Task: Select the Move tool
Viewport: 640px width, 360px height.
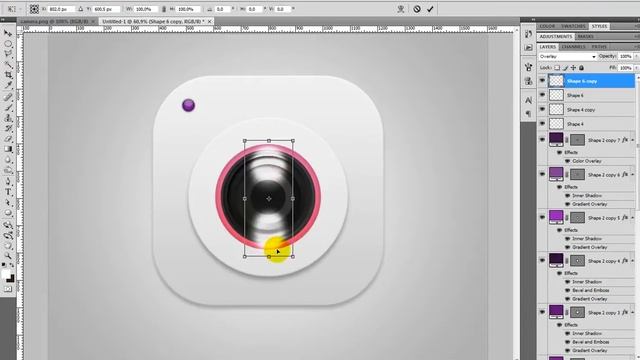Action: pyautogui.click(x=8, y=33)
